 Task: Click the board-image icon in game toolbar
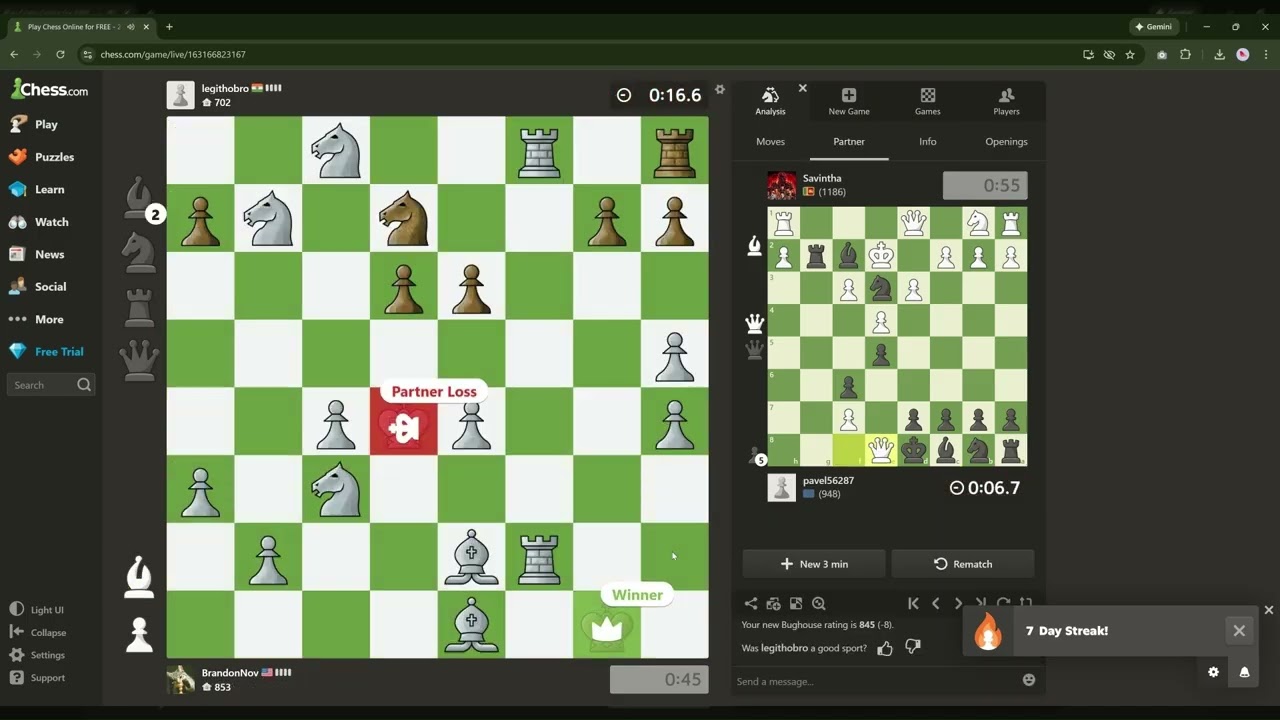[796, 603]
